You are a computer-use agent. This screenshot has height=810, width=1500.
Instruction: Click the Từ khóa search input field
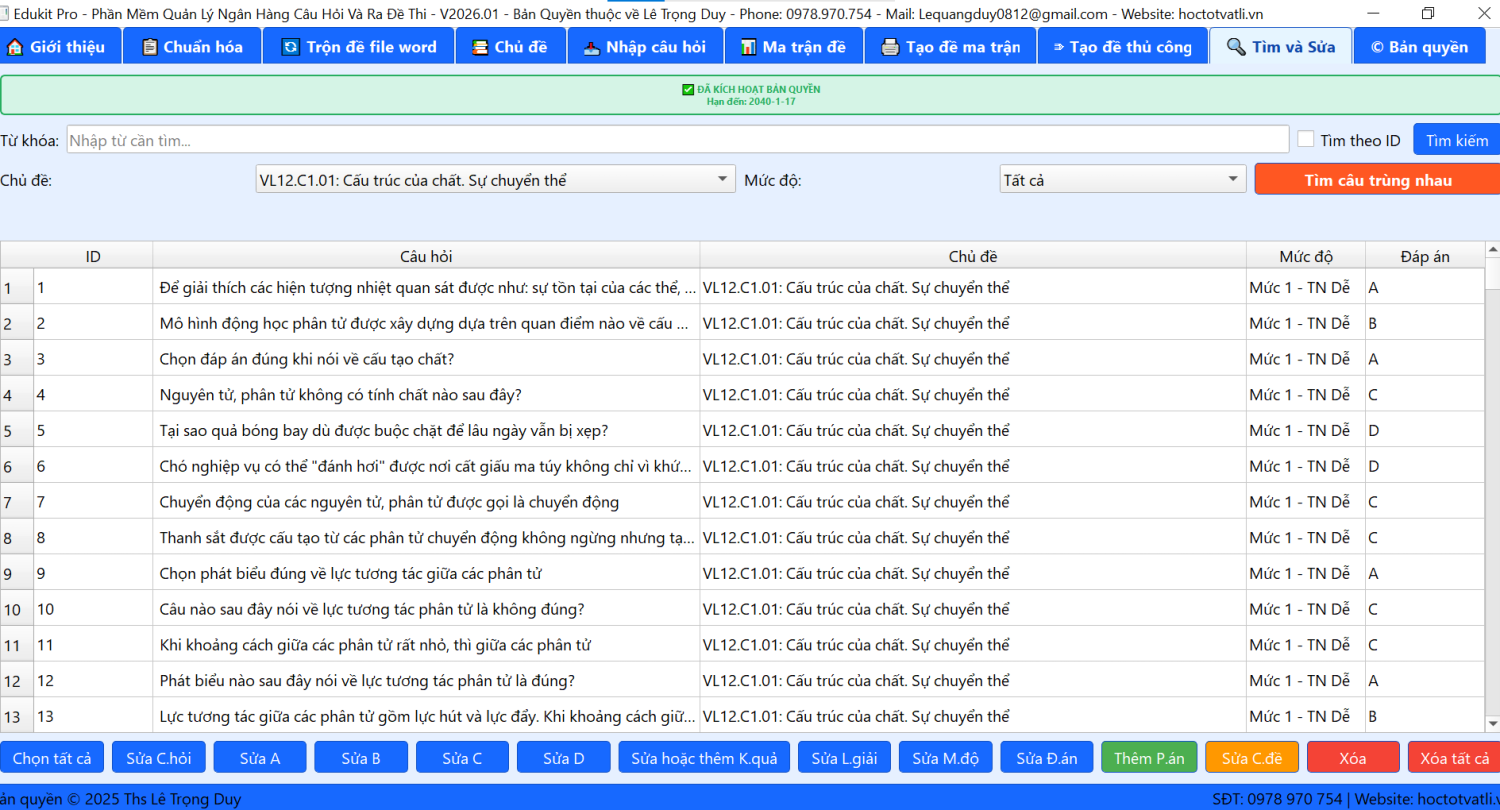(x=677, y=140)
